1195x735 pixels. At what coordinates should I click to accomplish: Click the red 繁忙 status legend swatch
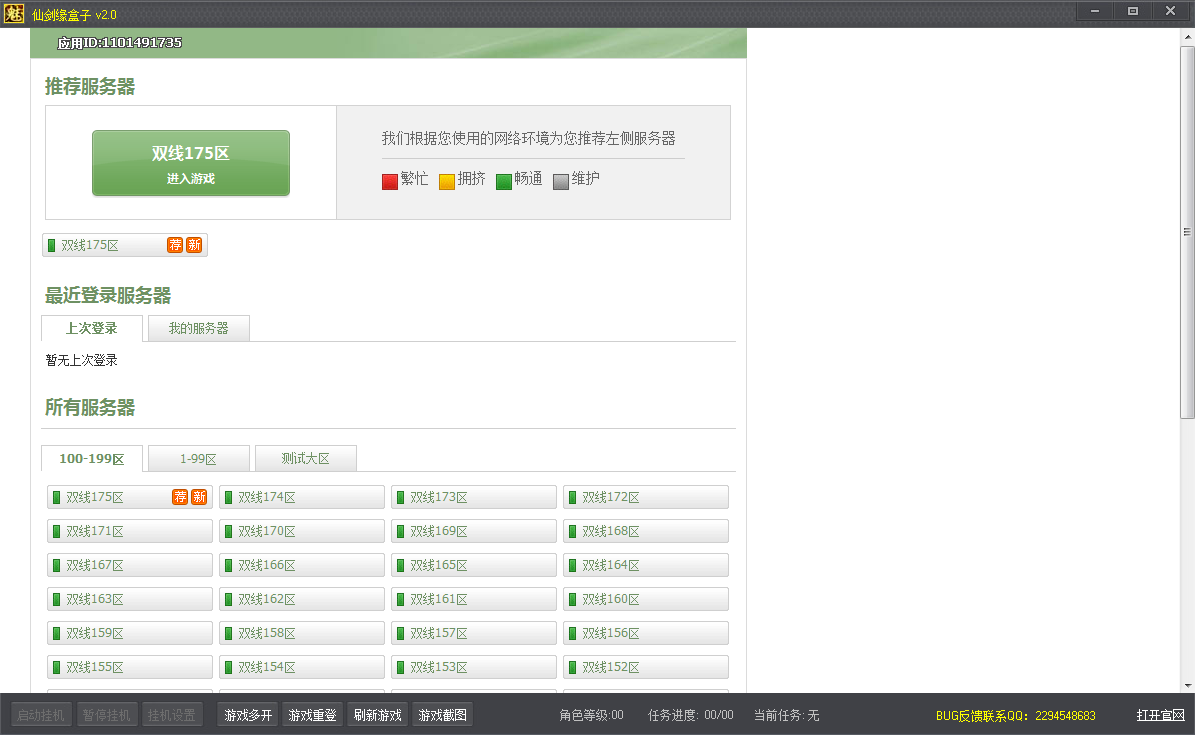389,181
